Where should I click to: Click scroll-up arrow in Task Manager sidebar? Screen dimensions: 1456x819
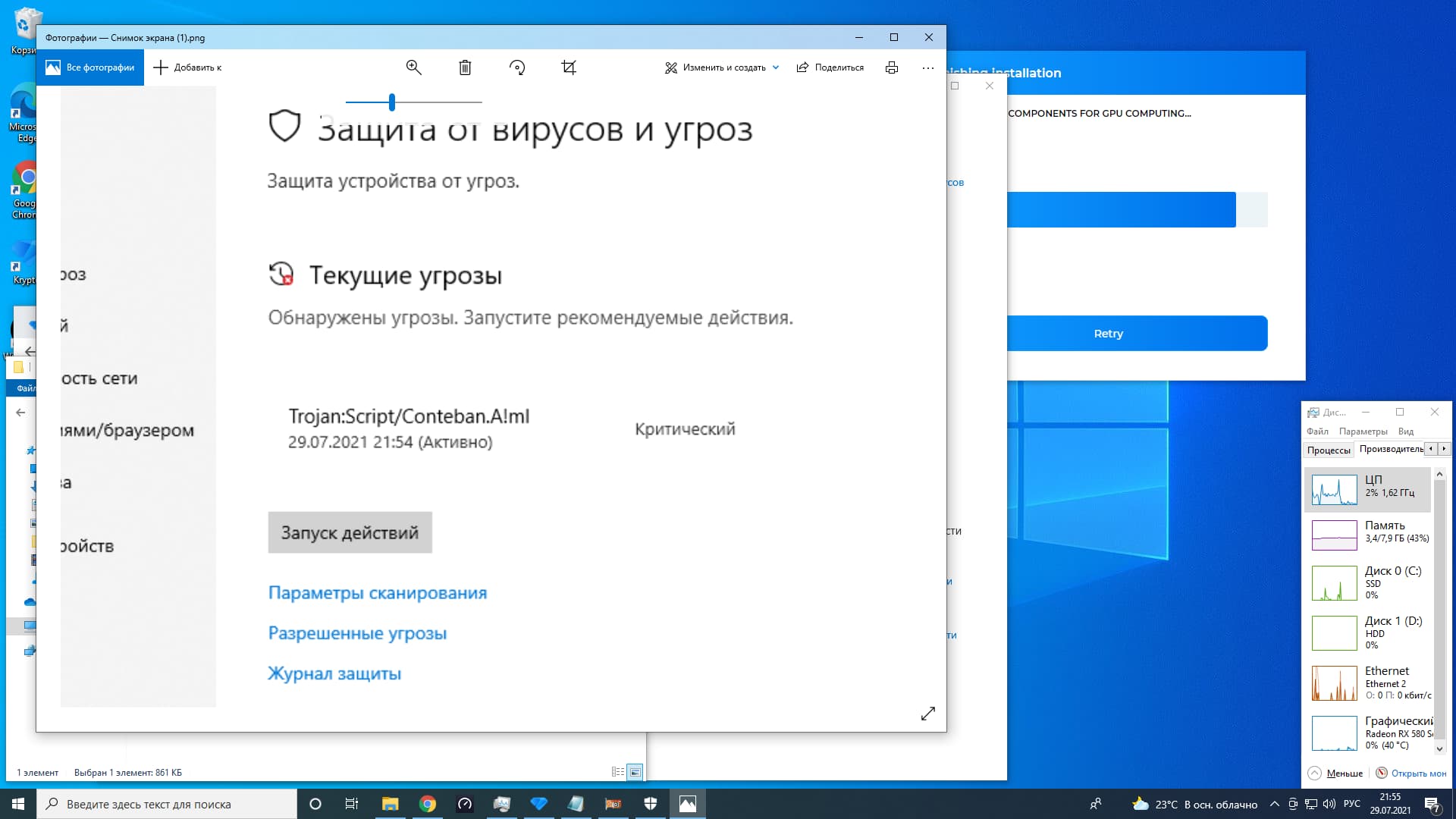[1439, 474]
